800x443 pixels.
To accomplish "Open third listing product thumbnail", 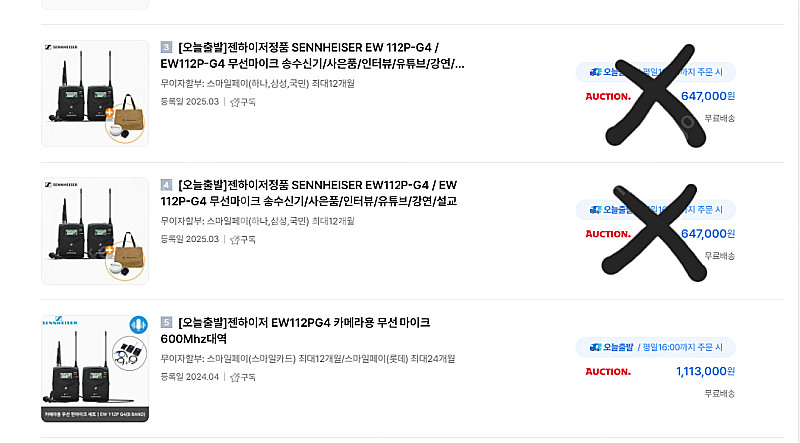I will click(95, 93).
